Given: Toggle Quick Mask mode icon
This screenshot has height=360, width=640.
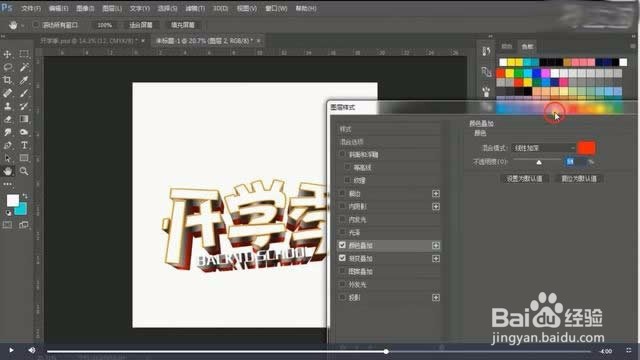Looking at the screenshot, I should pos(7,225).
